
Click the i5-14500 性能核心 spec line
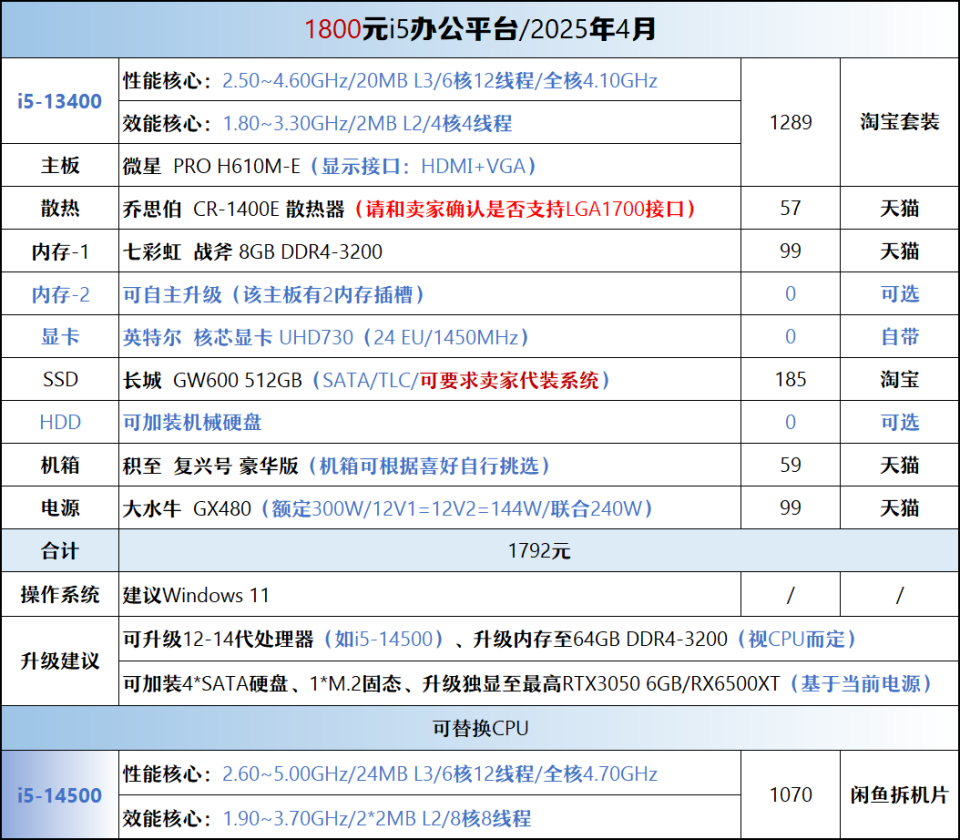click(390, 774)
